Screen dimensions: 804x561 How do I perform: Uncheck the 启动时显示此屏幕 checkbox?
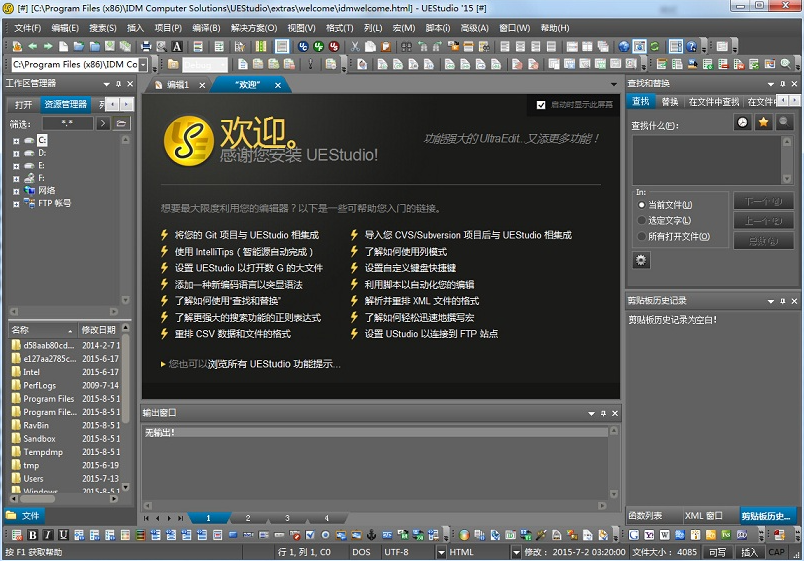(x=541, y=105)
